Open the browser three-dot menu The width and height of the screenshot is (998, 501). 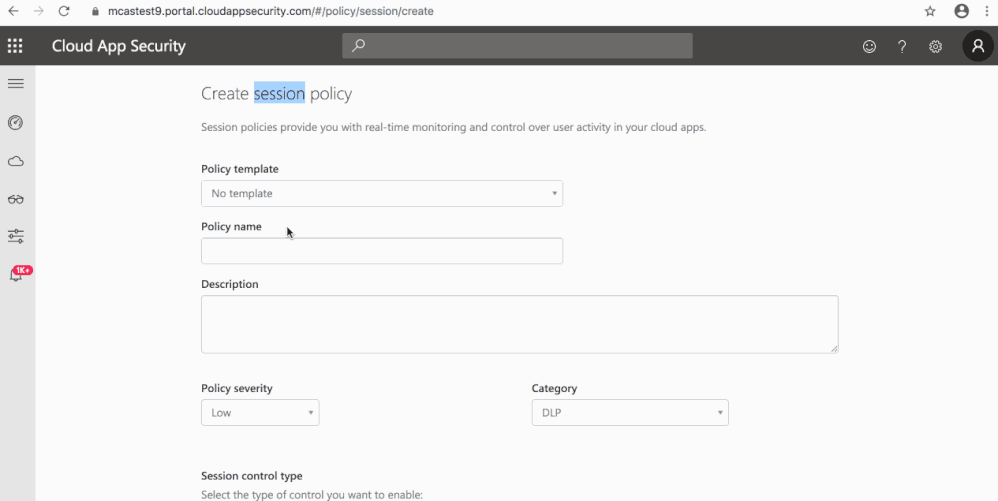coord(985,11)
